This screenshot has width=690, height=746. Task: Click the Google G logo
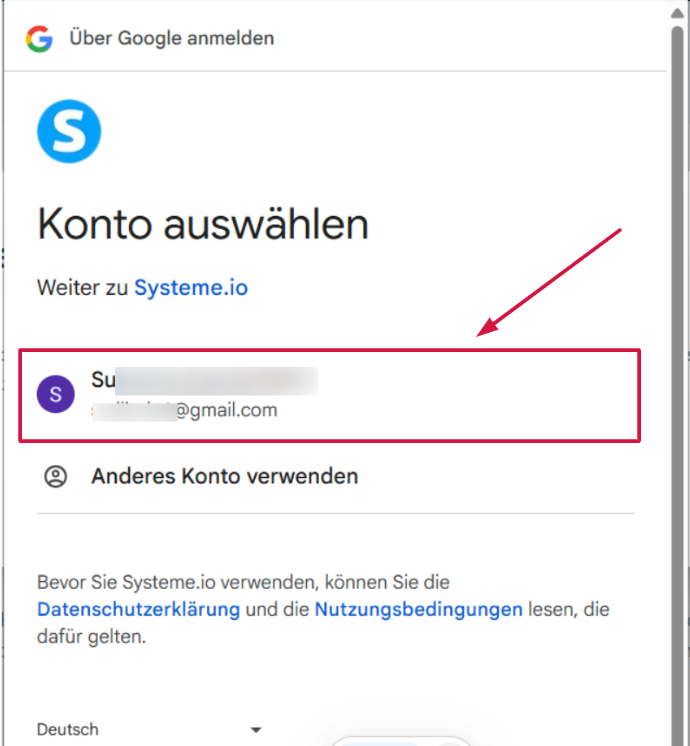[39, 39]
